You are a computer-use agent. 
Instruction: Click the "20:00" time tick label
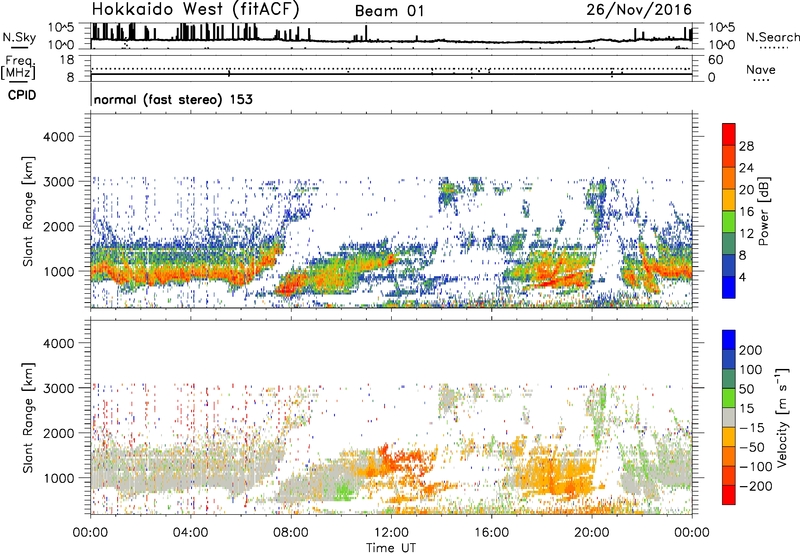592,533
